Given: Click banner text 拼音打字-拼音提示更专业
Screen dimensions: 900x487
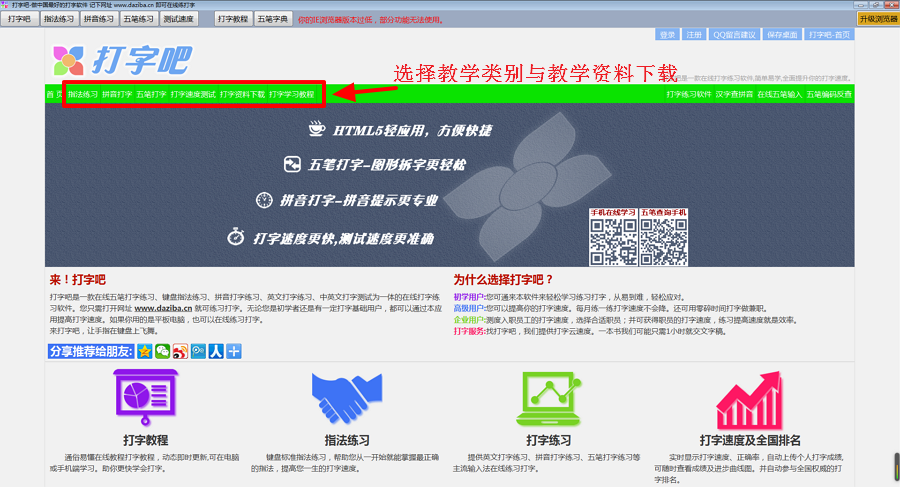Looking at the screenshot, I should point(359,200).
